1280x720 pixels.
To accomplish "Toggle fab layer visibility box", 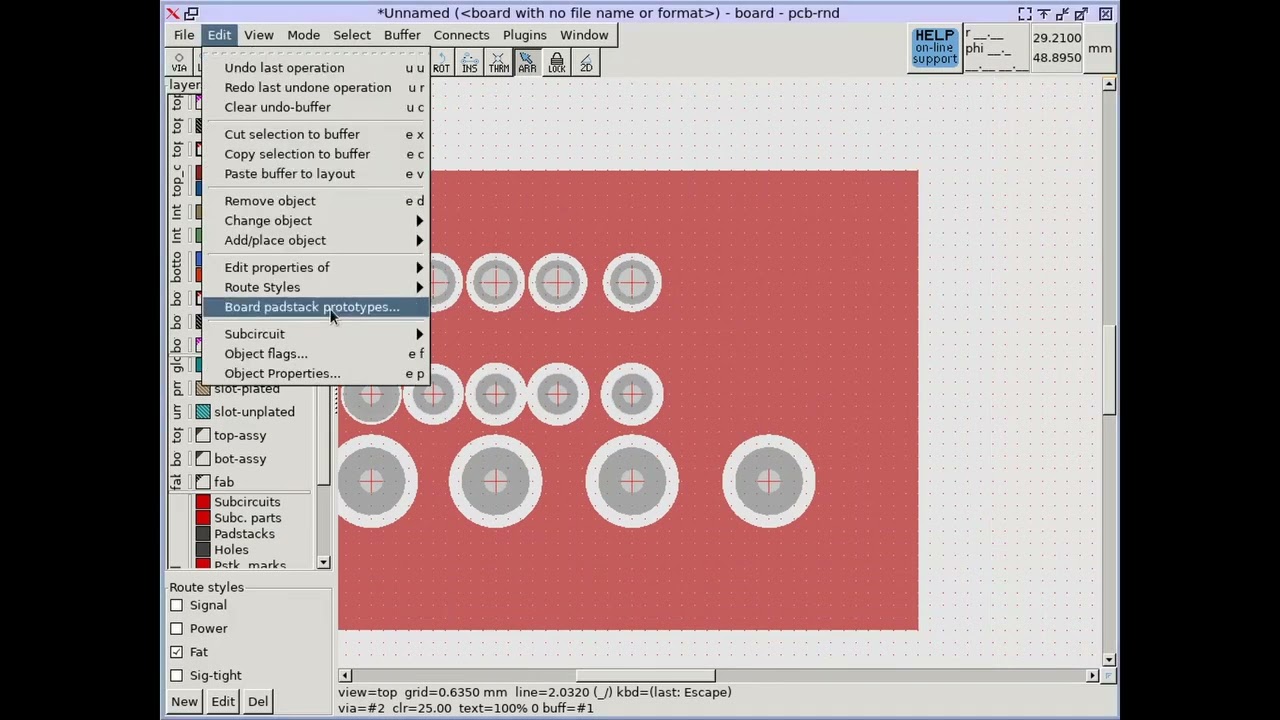I will click(x=203, y=481).
